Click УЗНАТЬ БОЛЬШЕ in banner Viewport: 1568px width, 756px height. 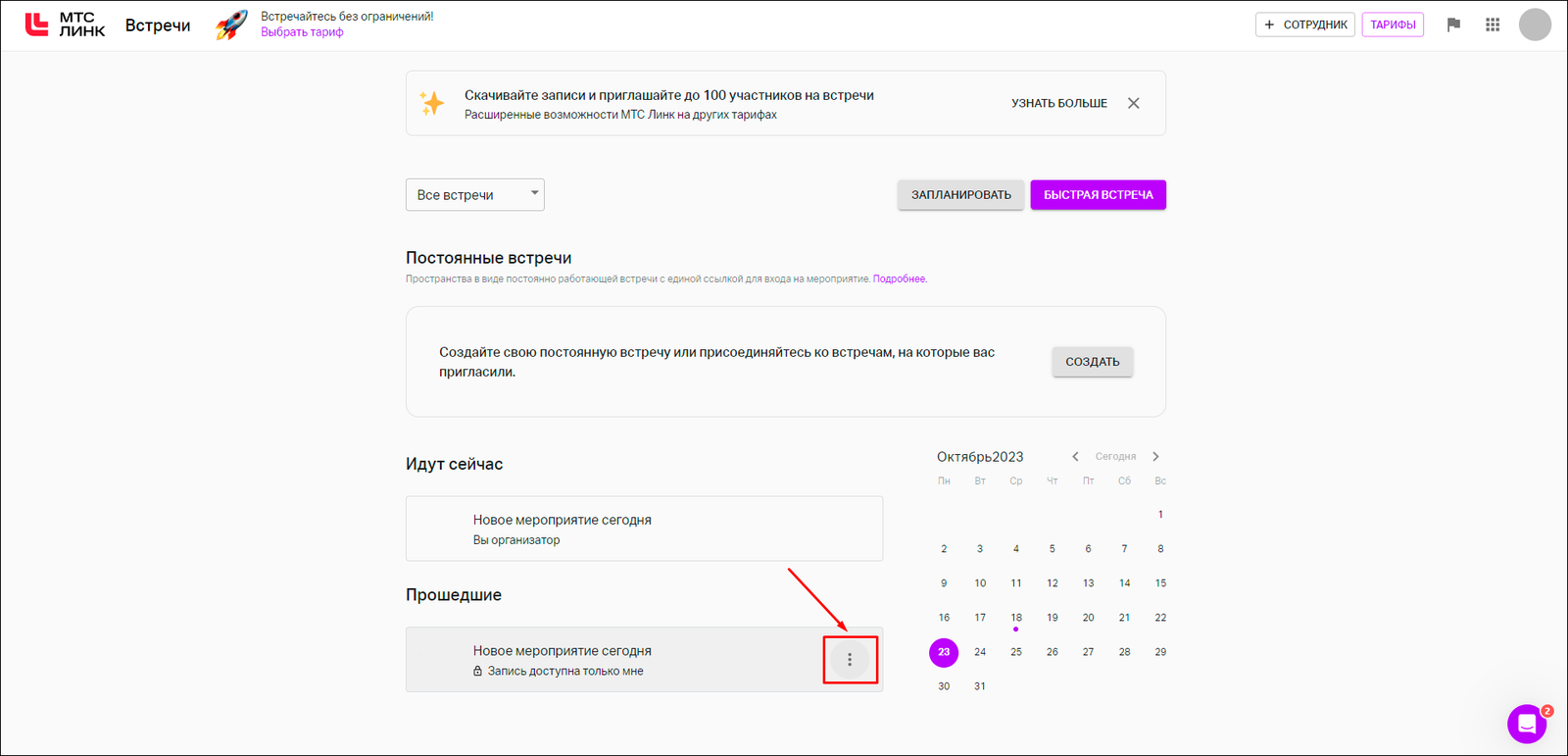pyautogui.click(x=1059, y=103)
